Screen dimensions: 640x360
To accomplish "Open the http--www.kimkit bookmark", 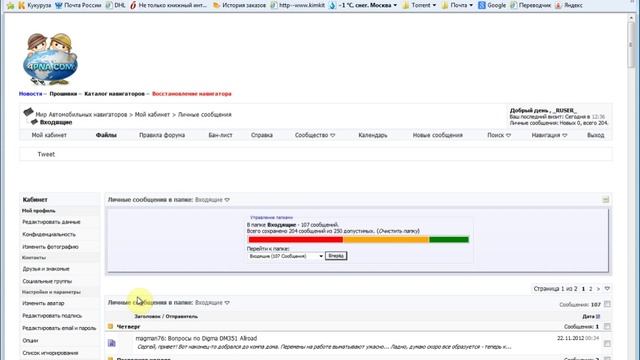I will 298,5.
